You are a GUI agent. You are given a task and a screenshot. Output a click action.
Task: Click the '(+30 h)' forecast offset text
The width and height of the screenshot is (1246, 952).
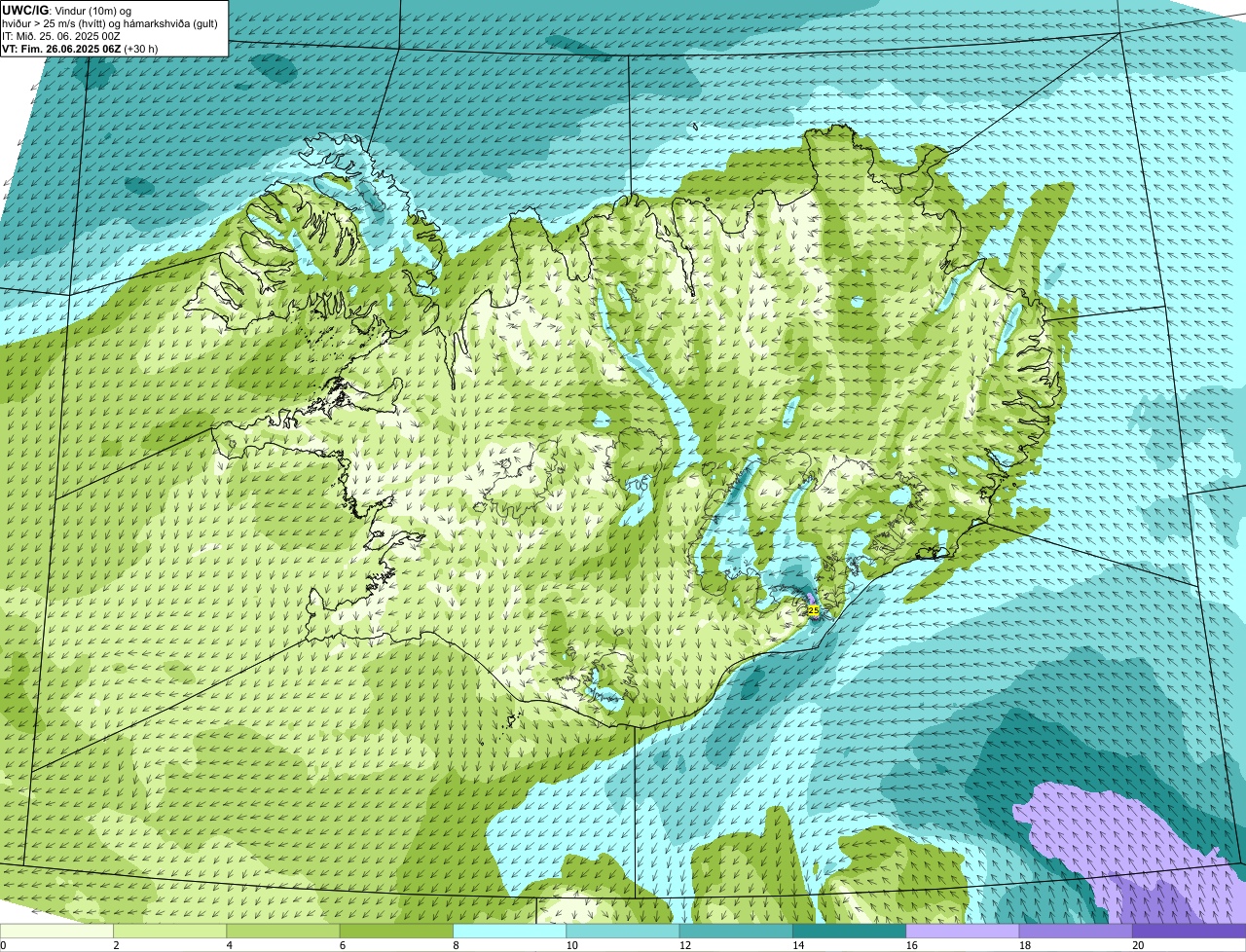[141, 49]
